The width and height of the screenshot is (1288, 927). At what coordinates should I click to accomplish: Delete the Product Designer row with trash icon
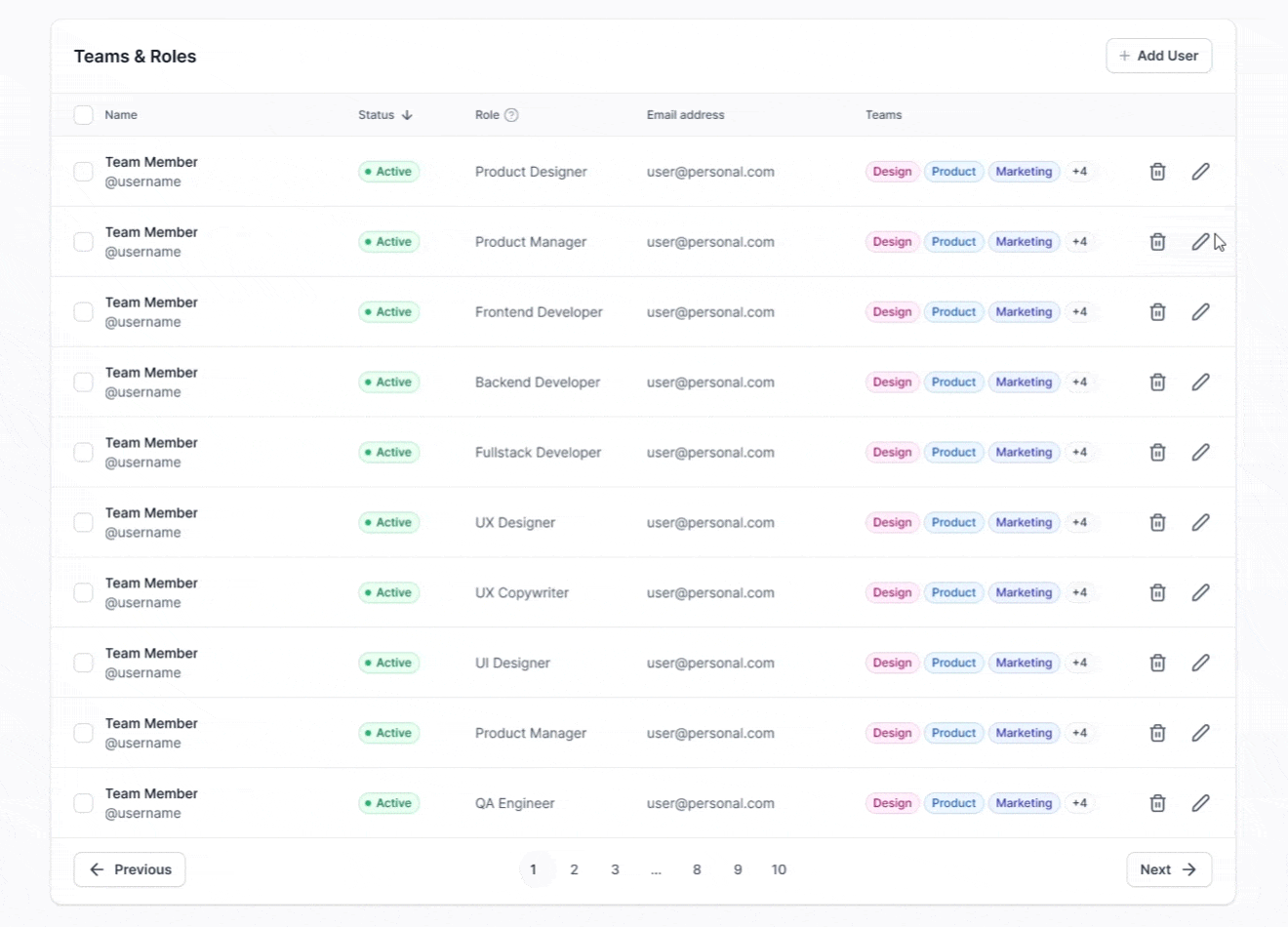(1157, 172)
